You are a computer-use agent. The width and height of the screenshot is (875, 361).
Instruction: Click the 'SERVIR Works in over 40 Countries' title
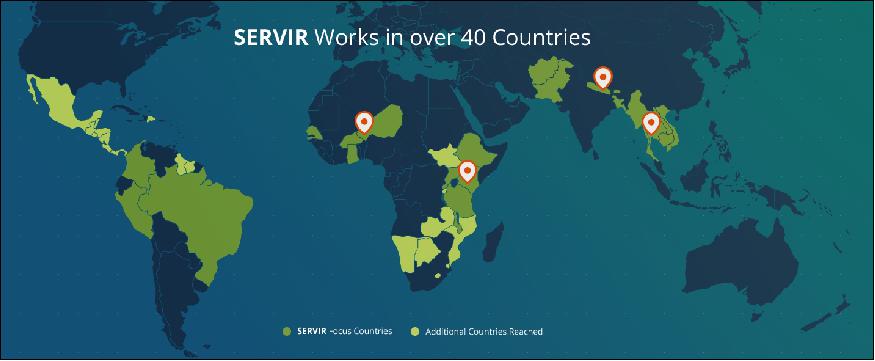(x=412, y=38)
